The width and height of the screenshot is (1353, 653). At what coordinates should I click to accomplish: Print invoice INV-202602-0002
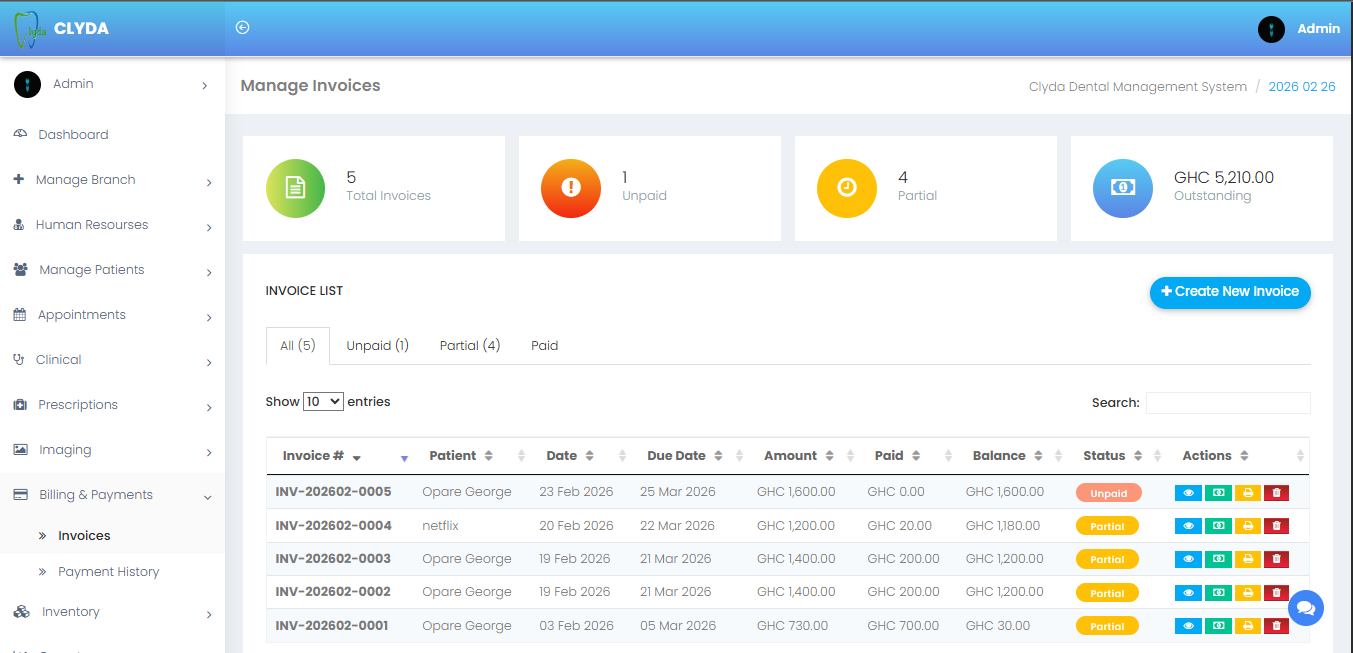1247,593
